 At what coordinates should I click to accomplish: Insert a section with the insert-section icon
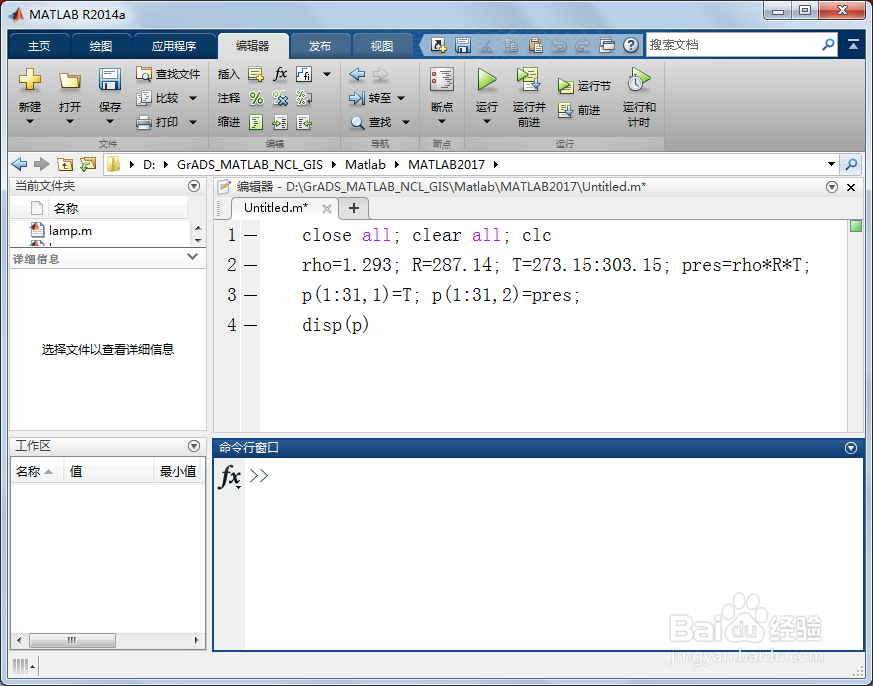[256, 74]
